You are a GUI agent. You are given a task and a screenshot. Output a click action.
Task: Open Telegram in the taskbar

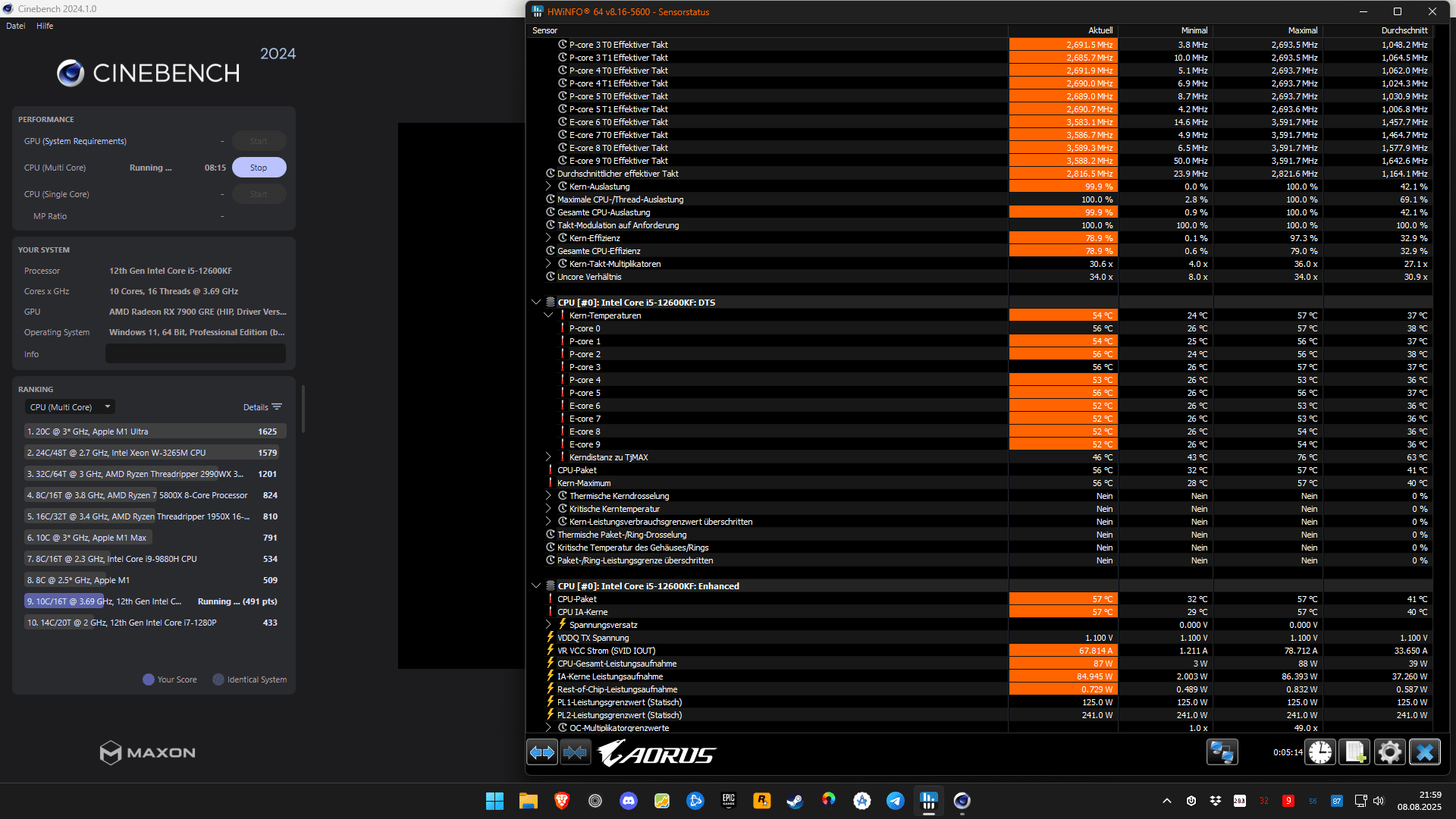(895, 801)
